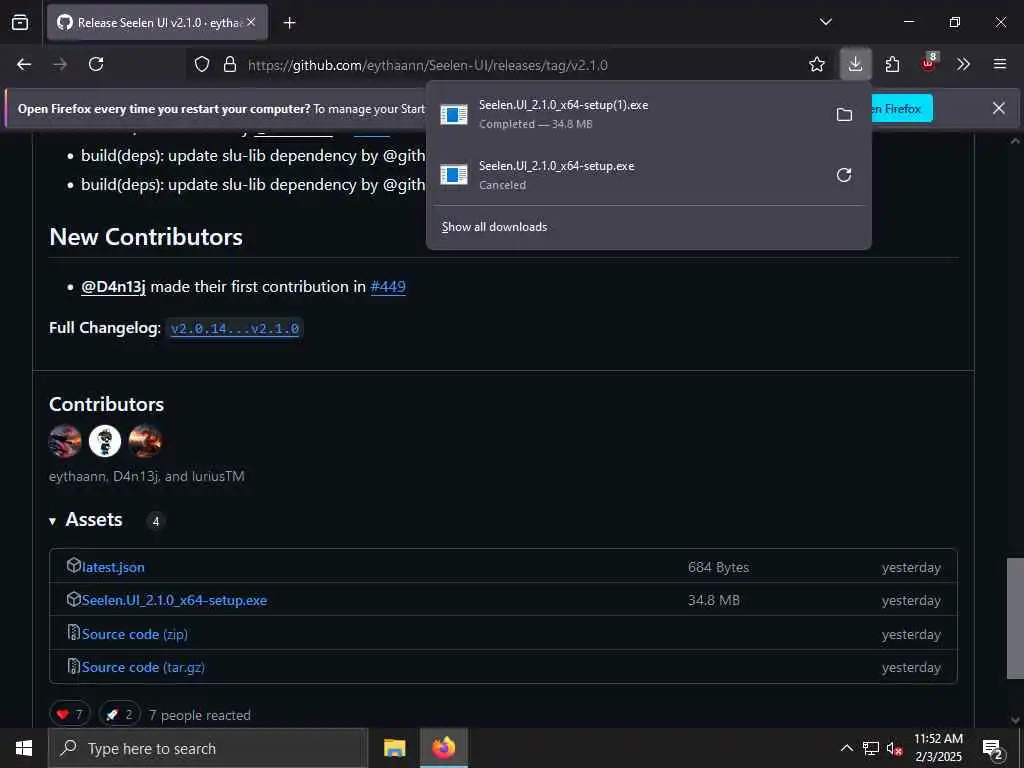The image size is (1024, 768).
Task: Select canceled Seelen.UI_2.1.0_x64-setup.exe entry
Action: pos(627,175)
